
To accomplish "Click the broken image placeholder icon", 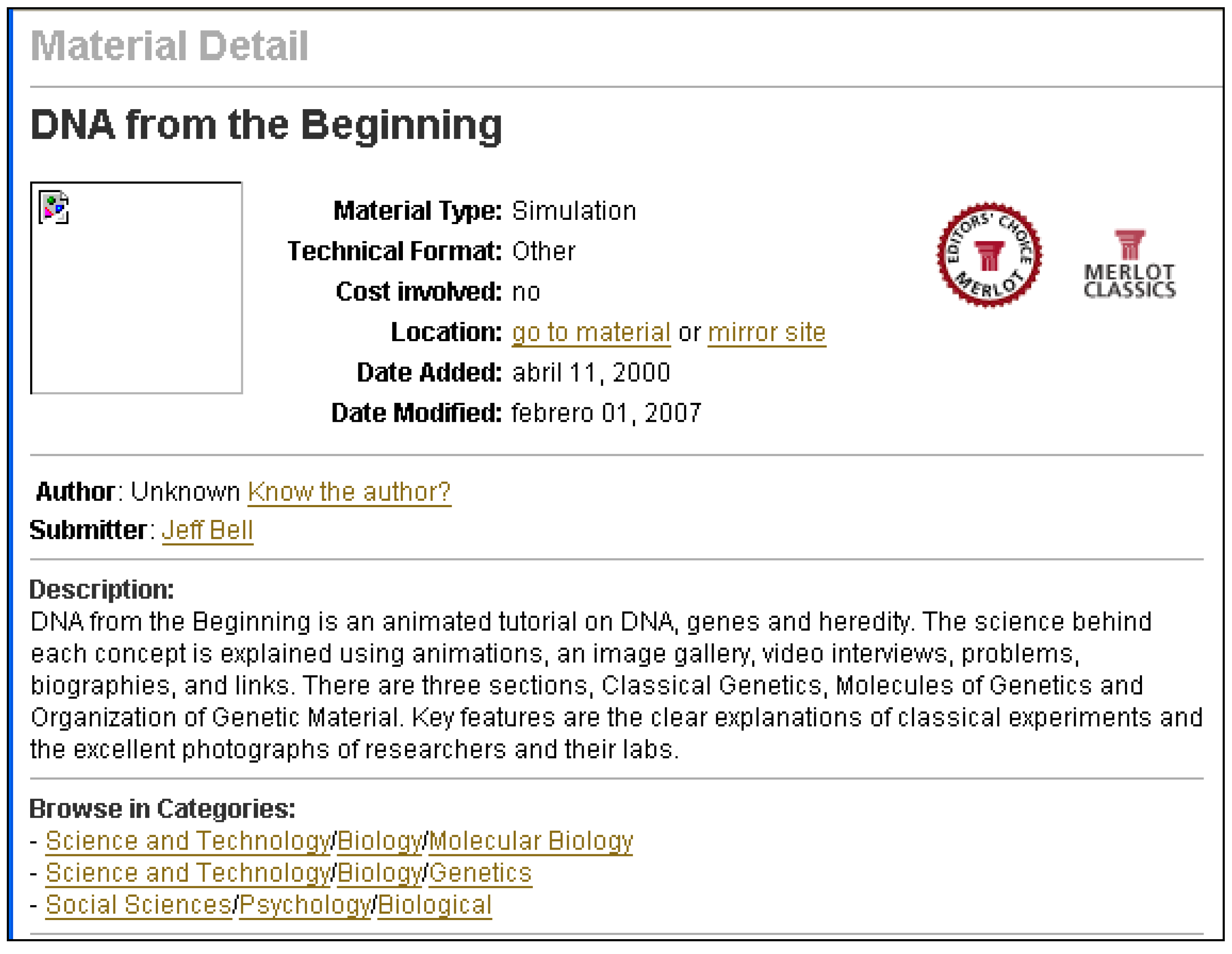I will pyautogui.click(x=53, y=208).
